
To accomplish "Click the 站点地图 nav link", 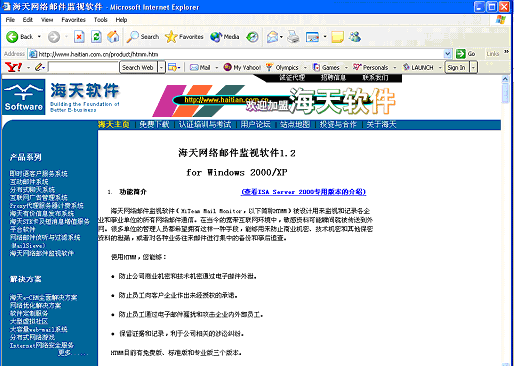I will (295, 125).
